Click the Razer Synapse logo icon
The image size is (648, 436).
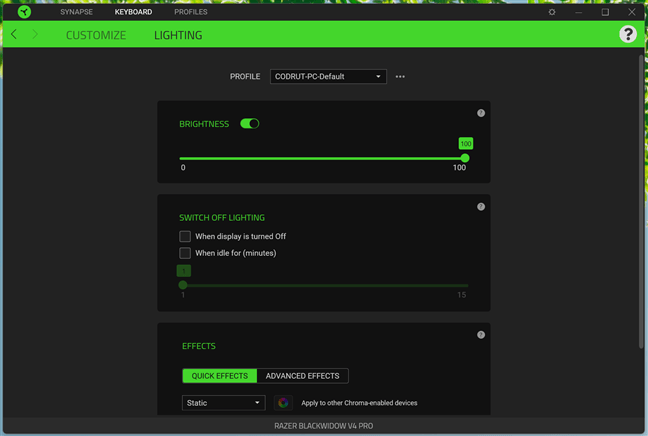[x=25, y=12]
